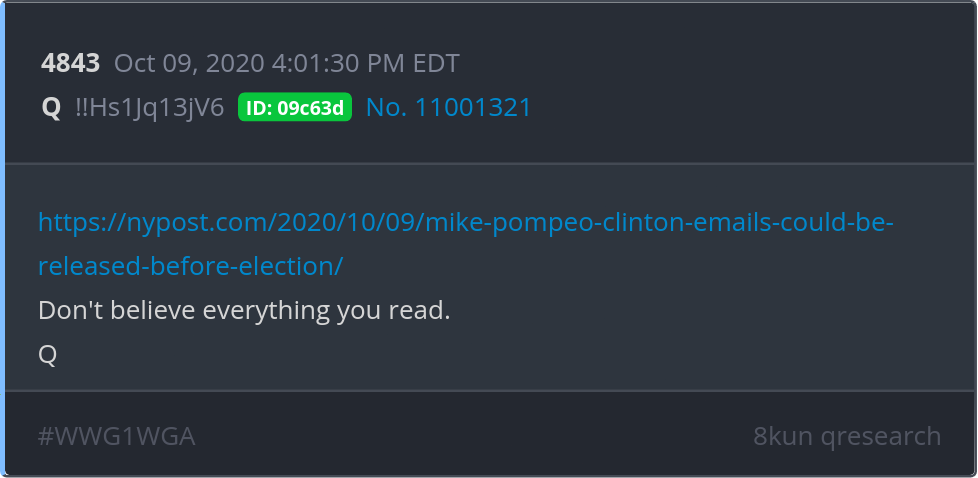Click the empty space right of No. 11001321
This screenshot has width=978, height=478.
tap(748, 107)
